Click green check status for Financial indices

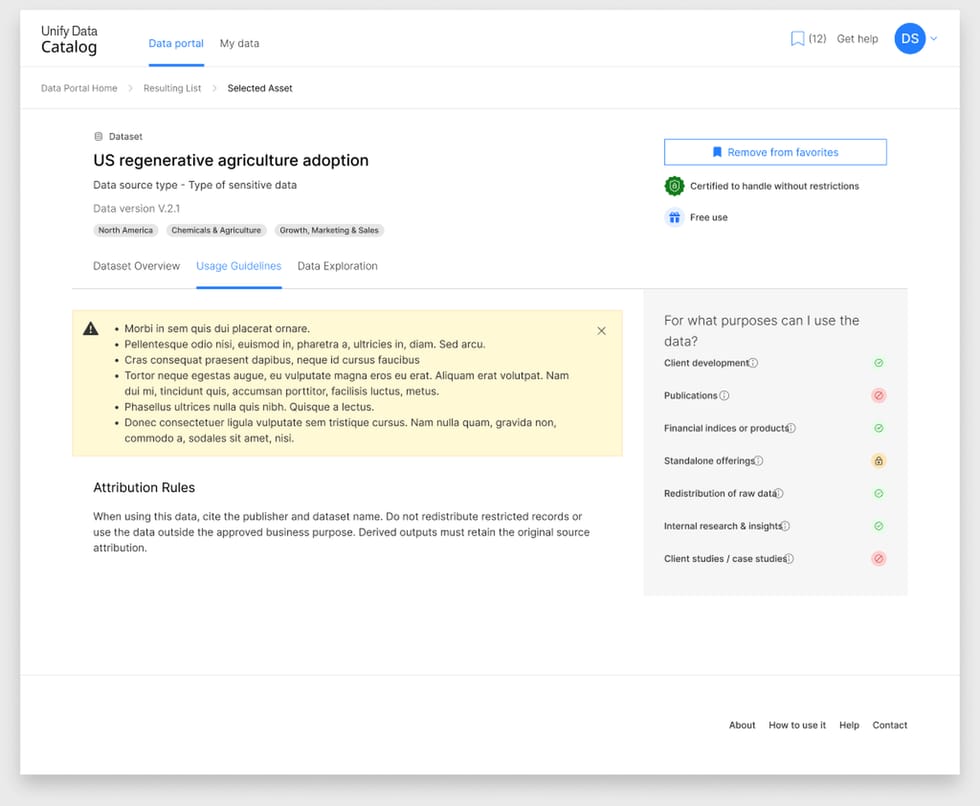coord(878,428)
